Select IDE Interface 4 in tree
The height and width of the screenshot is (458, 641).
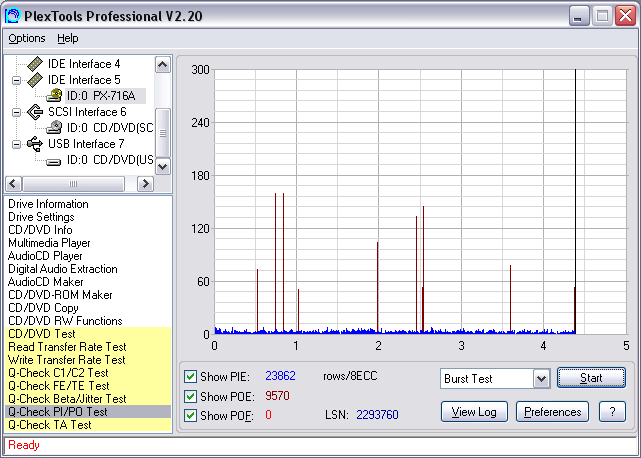(84, 64)
